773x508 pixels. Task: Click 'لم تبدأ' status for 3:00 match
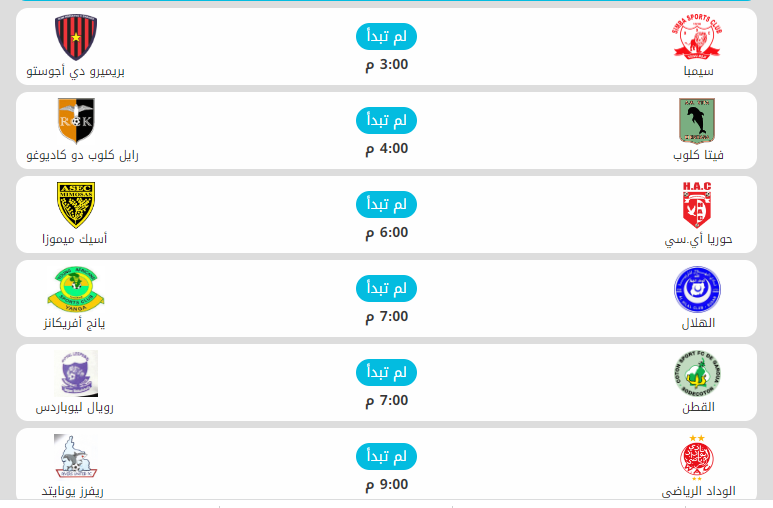[386, 37]
